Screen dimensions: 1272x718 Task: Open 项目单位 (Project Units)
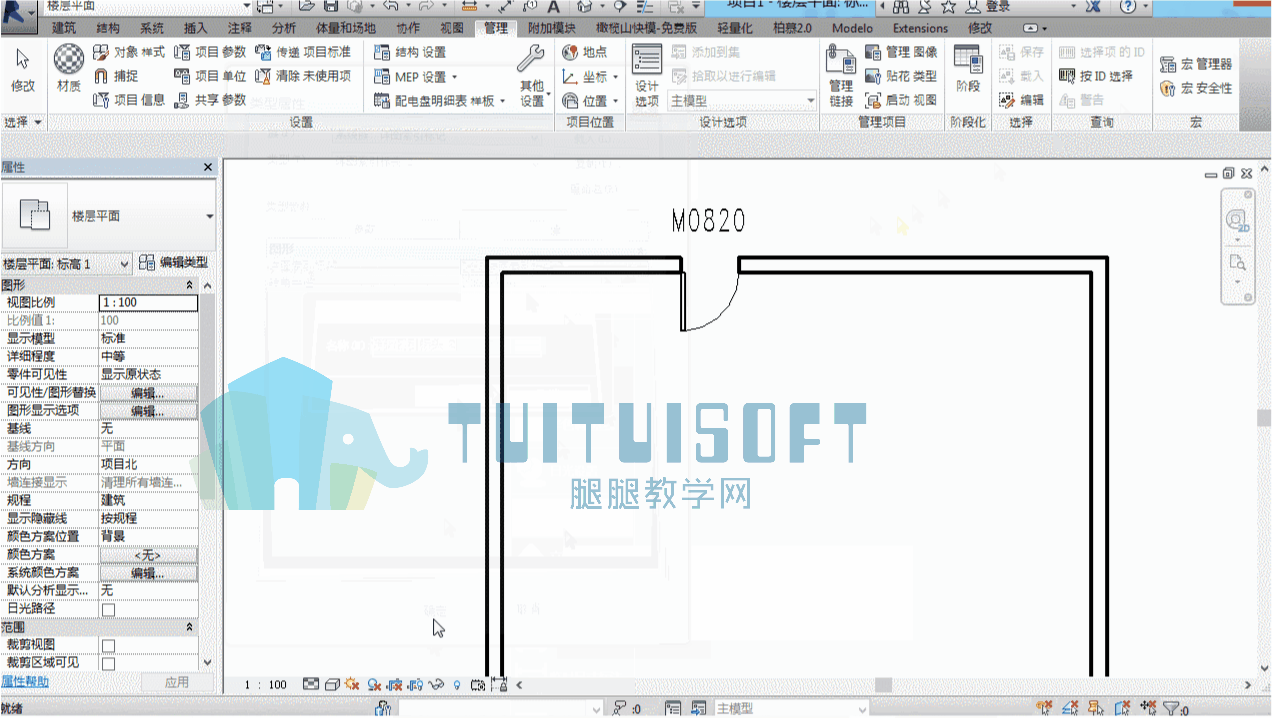pos(210,76)
